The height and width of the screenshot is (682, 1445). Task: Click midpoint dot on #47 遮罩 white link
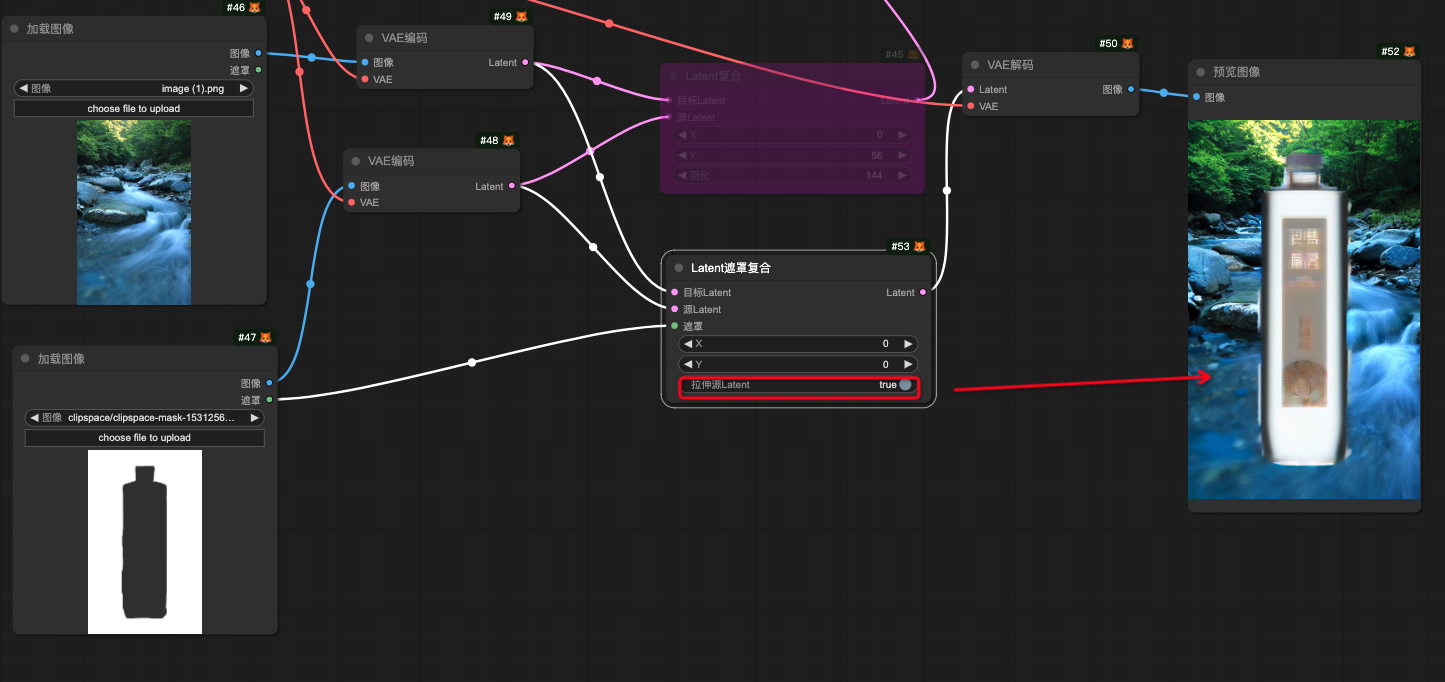(472, 362)
